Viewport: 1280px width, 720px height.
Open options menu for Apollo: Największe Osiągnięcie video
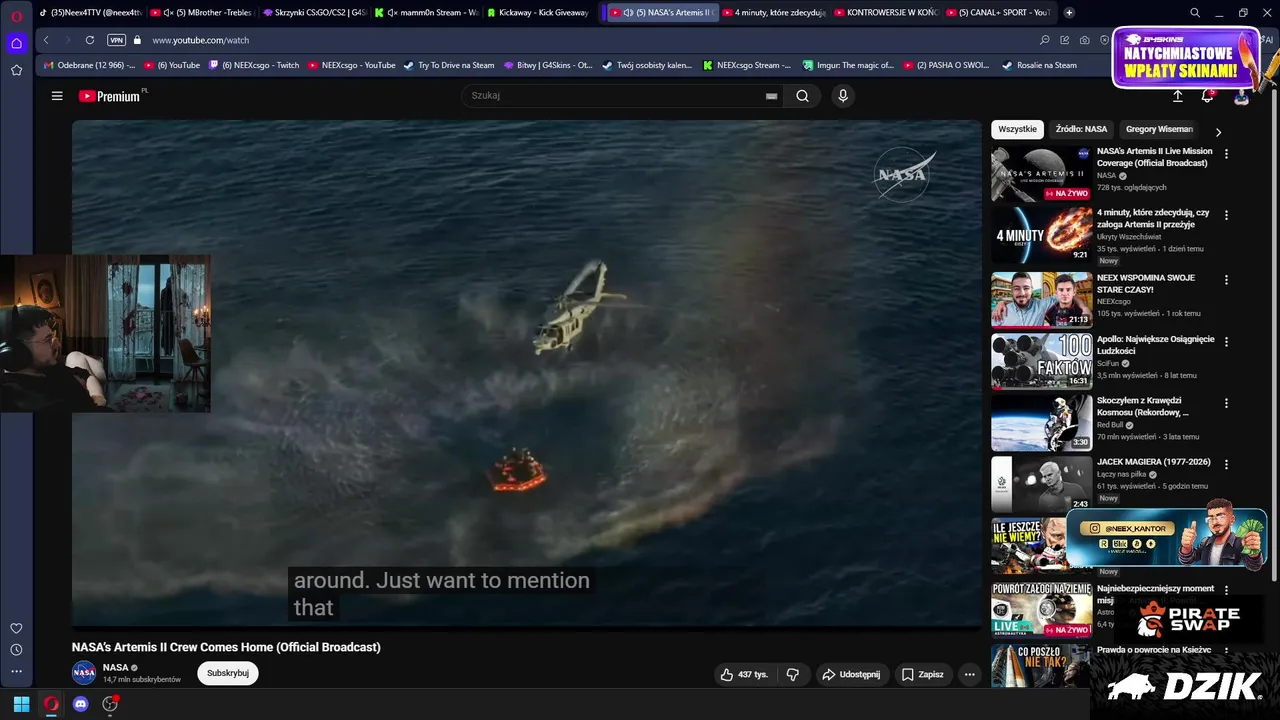tap(1226, 342)
